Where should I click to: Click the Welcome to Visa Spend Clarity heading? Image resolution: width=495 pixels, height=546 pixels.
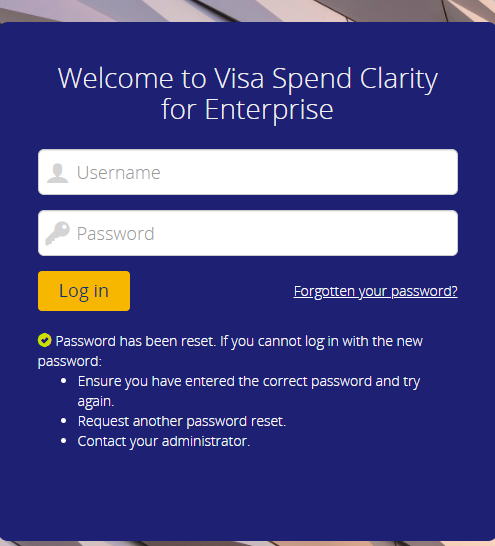point(248,79)
